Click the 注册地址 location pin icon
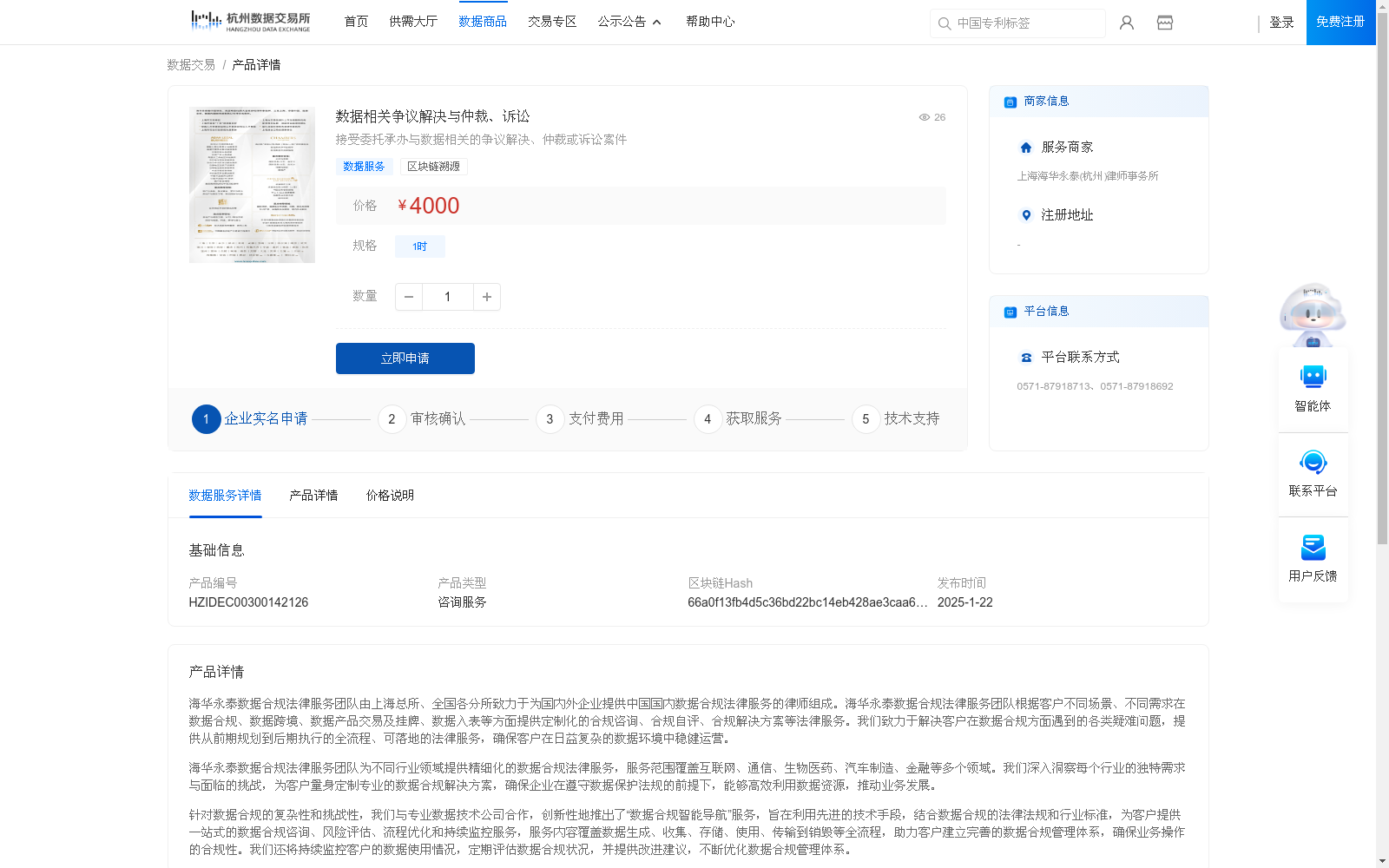This screenshot has width=1389, height=868. tap(1026, 215)
